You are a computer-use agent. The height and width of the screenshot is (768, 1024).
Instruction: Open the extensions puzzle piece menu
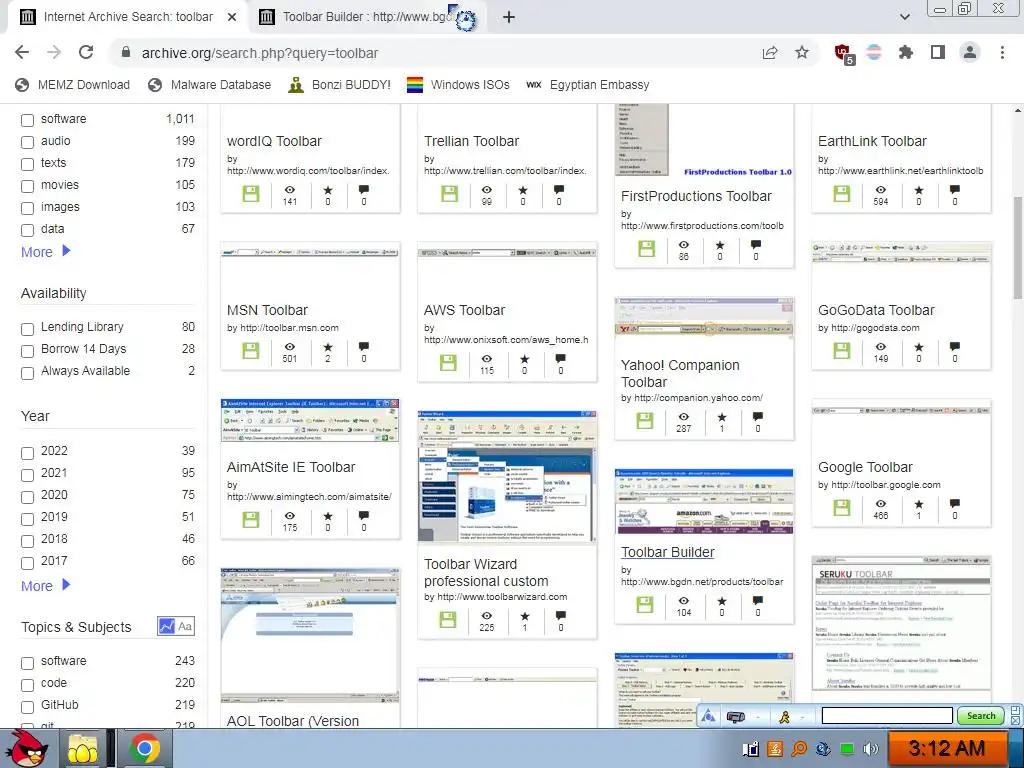coord(905,52)
